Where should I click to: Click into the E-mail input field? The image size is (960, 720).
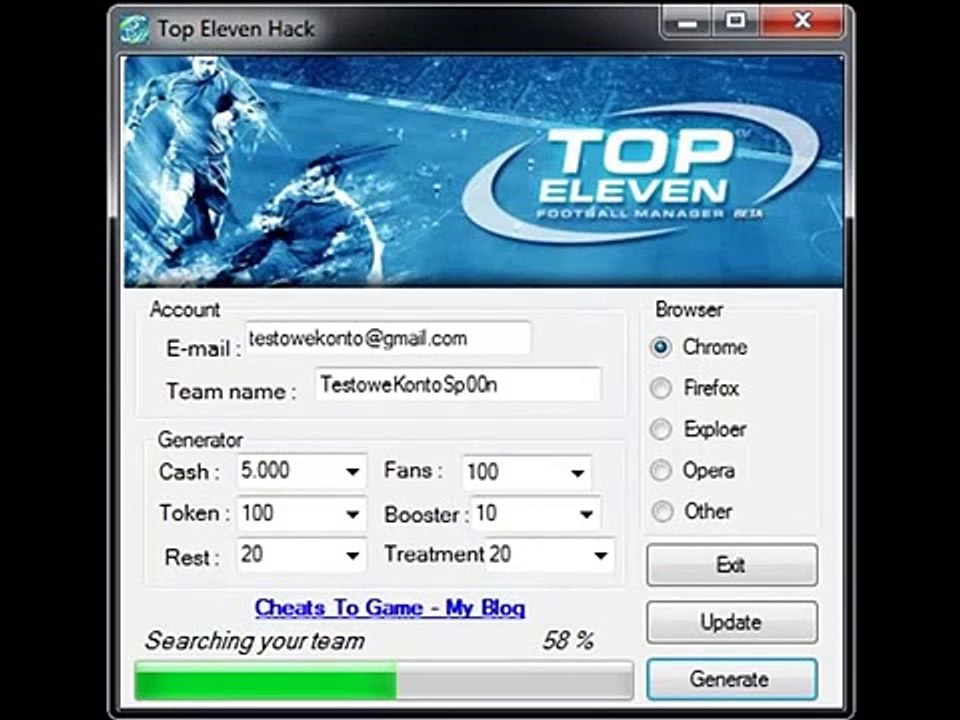coord(388,338)
